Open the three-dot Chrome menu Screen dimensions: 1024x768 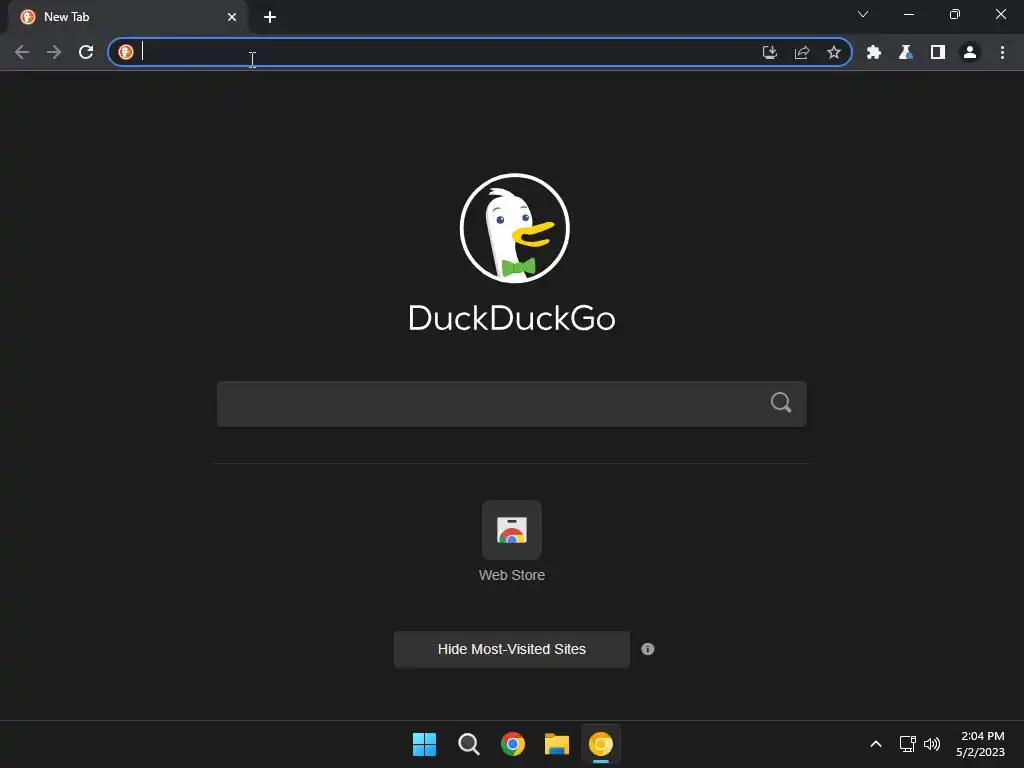coord(1002,52)
